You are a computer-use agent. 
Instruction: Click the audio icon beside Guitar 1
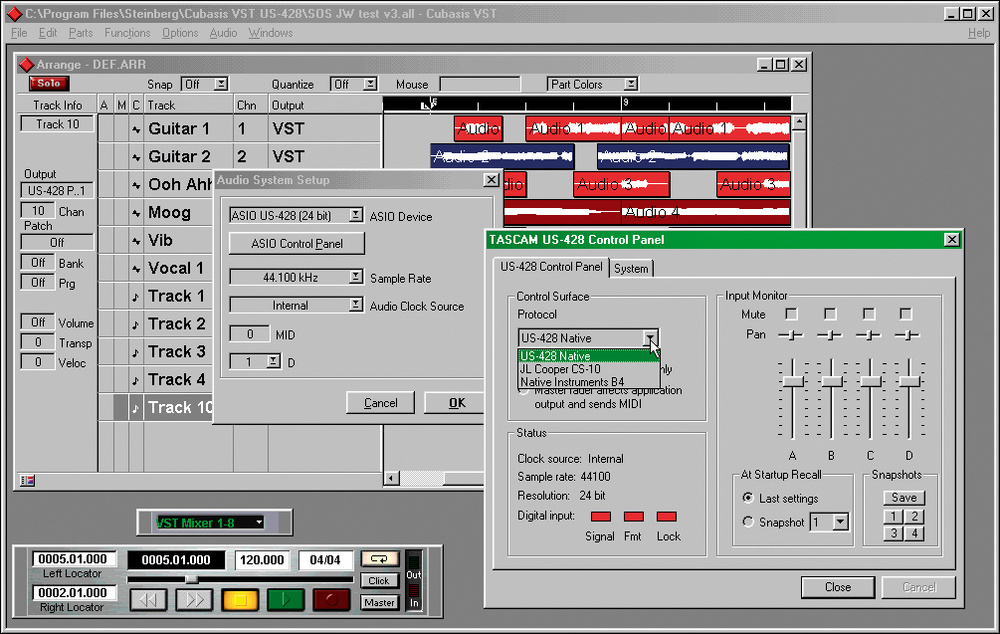tap(136, 129)
